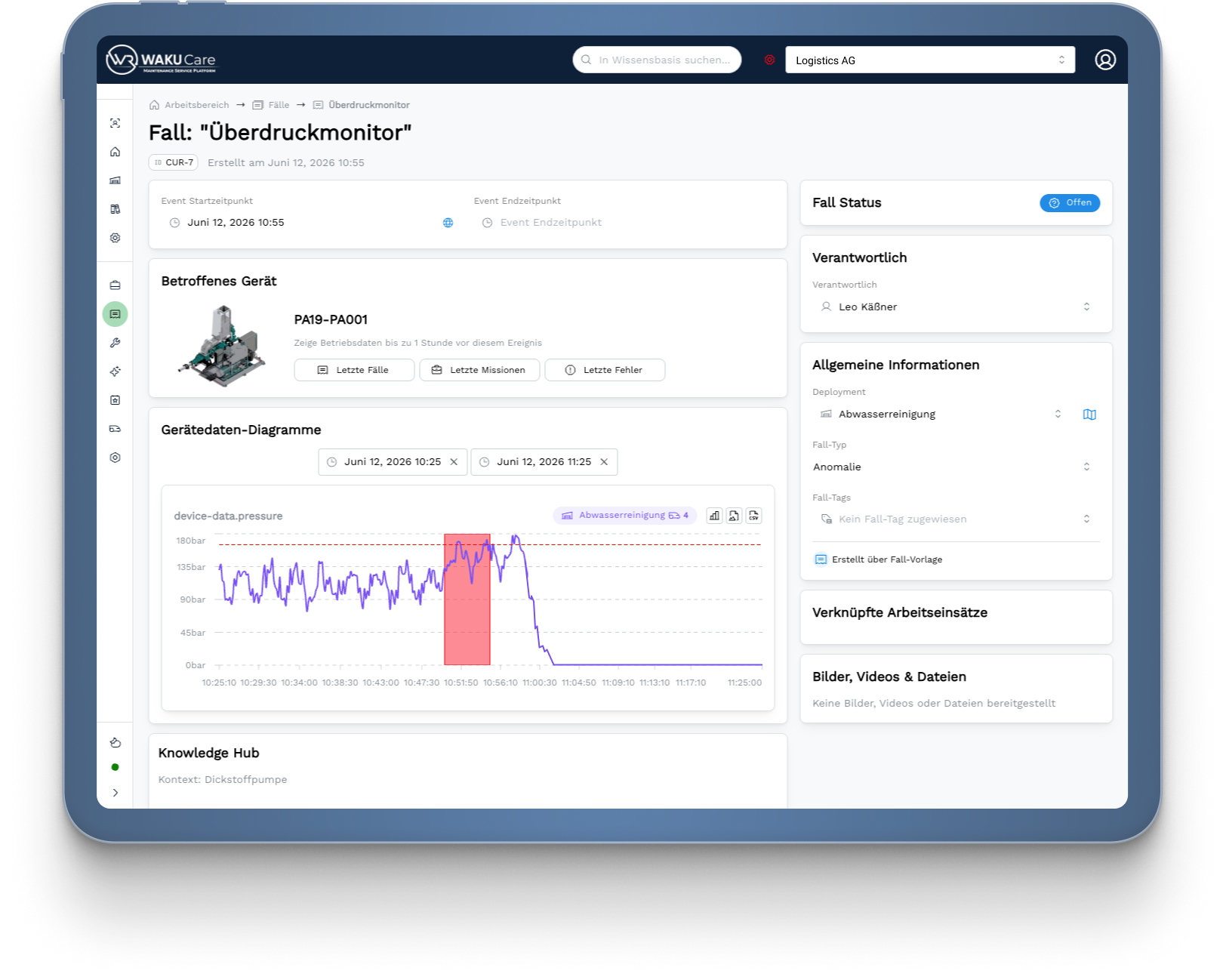Viewport: 1223px width, 980px height.
Task: Click the thumbs-up feedback icon in sidebar
Action: pos(115,742)
